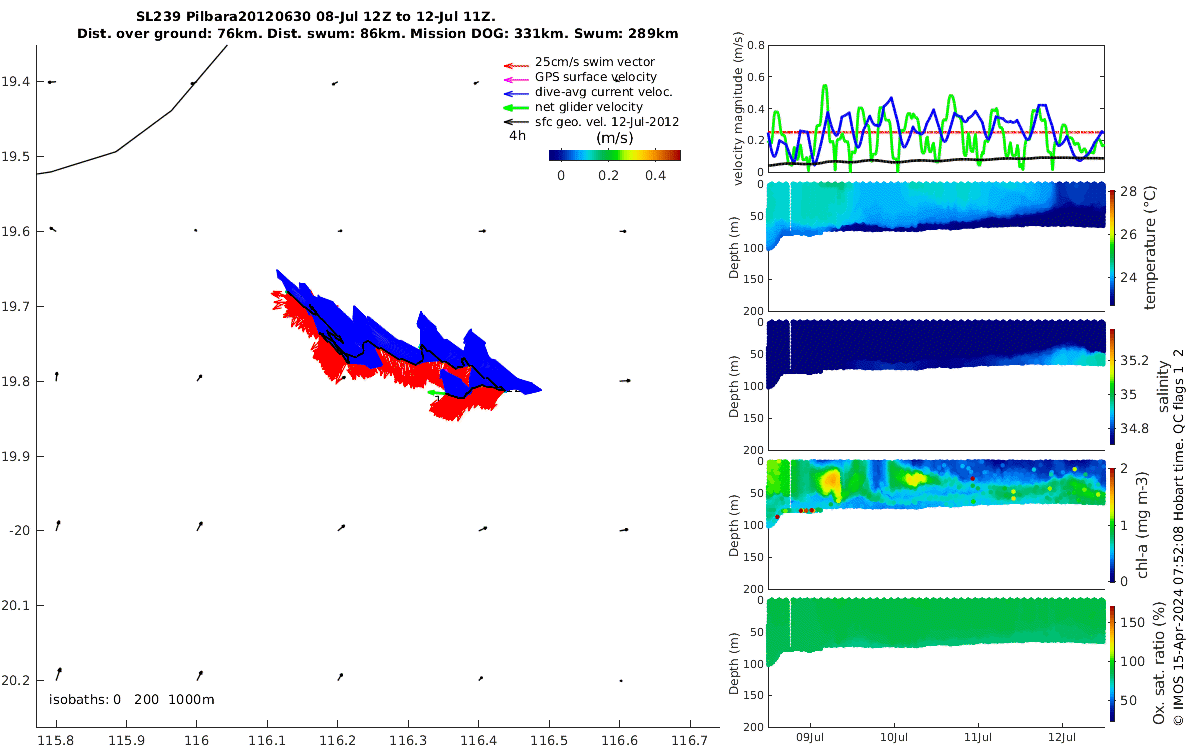
Task: Select the 'net glider velocity' legend label
Action: click(x=589, y=107)
